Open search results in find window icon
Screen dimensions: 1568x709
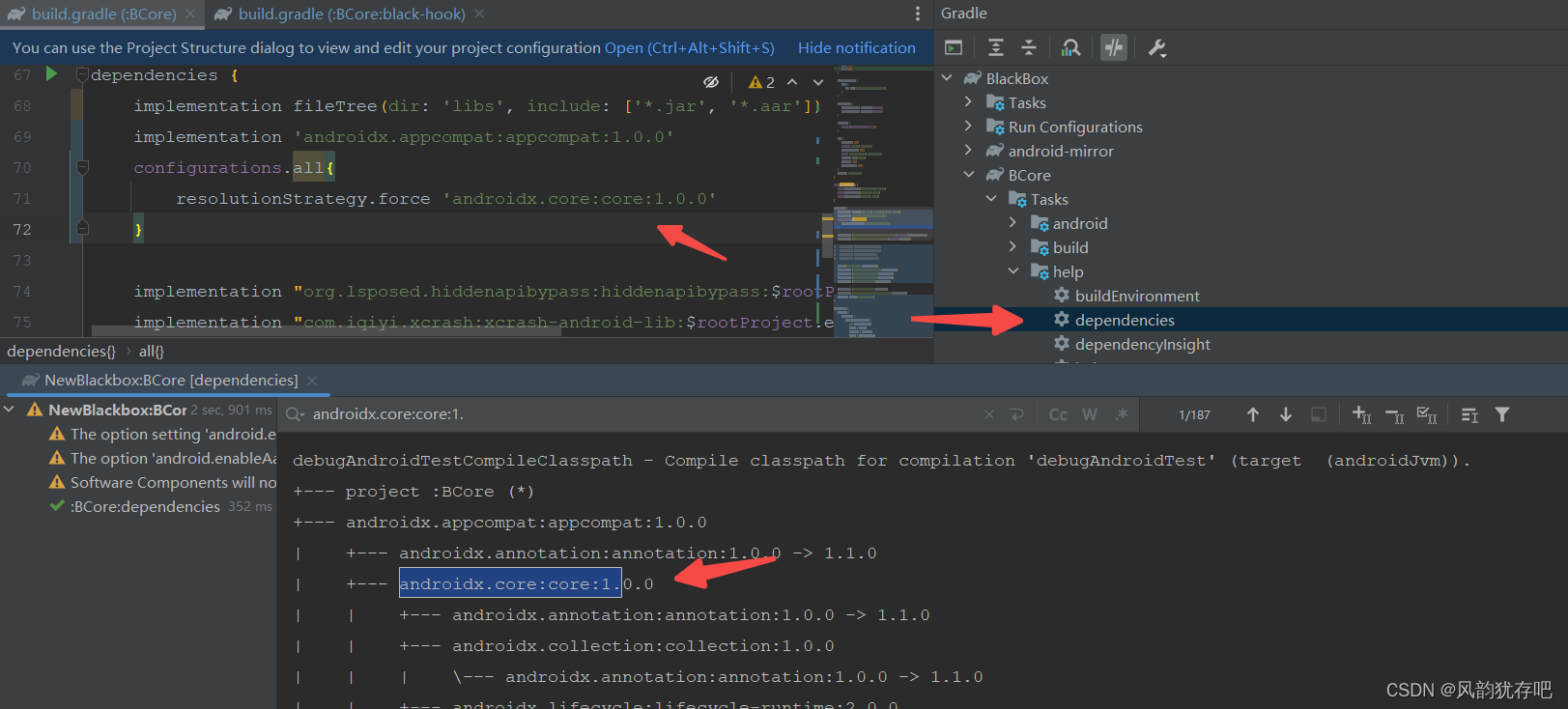point(1469,414)
